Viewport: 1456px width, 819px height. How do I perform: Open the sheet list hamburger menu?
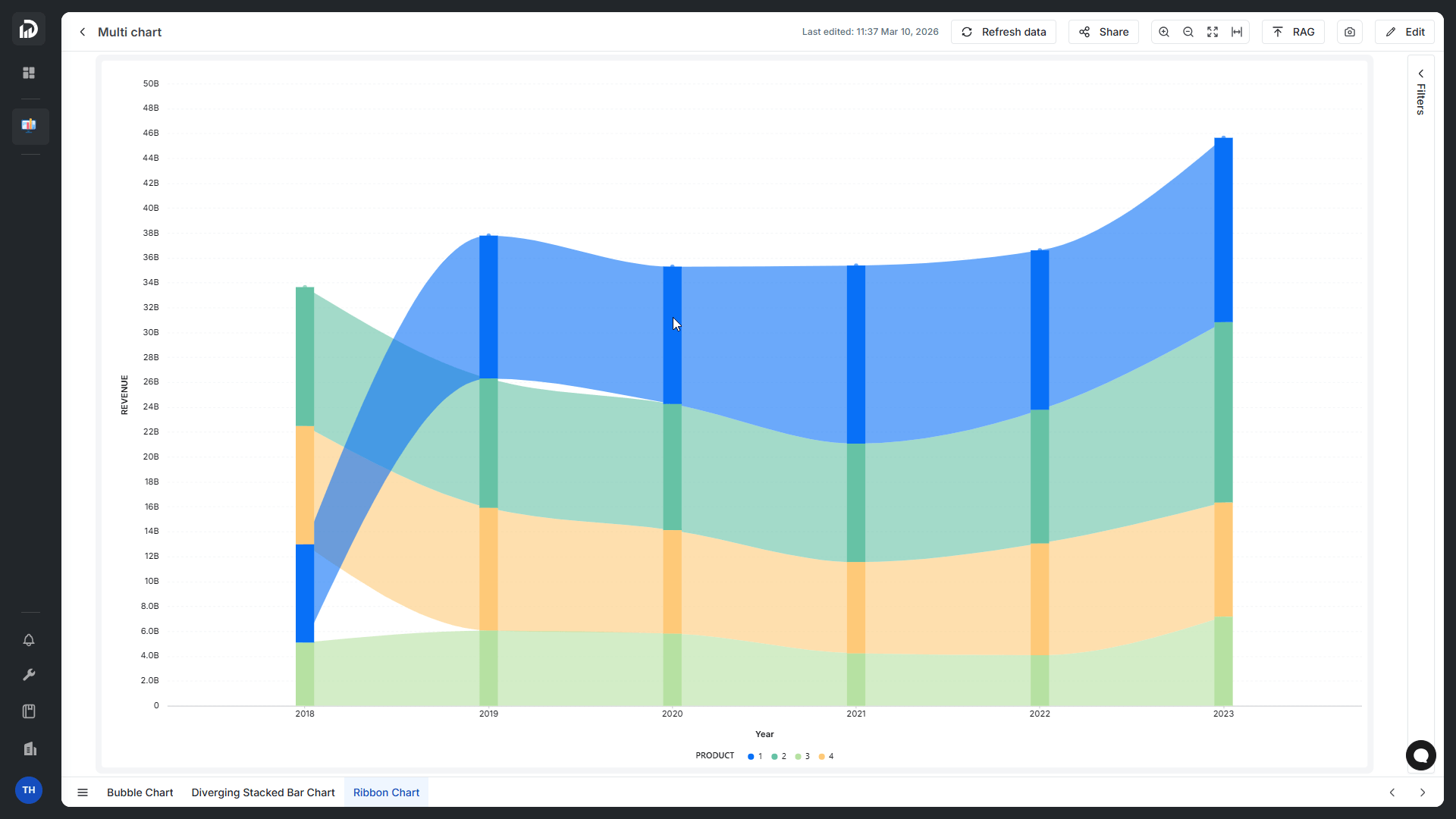click(x=83, y=792)
